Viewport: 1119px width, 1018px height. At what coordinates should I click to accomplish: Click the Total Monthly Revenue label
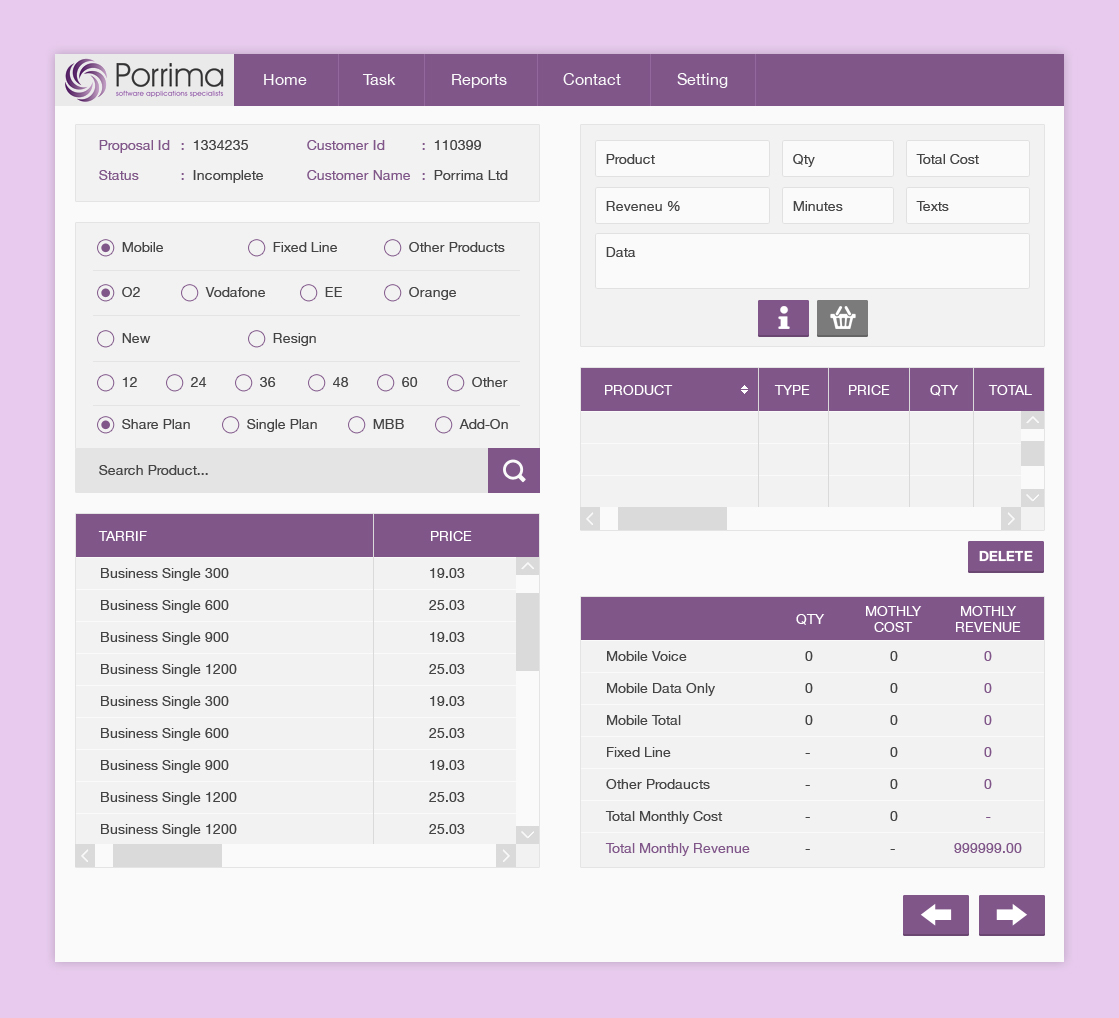tap(677, 848)
